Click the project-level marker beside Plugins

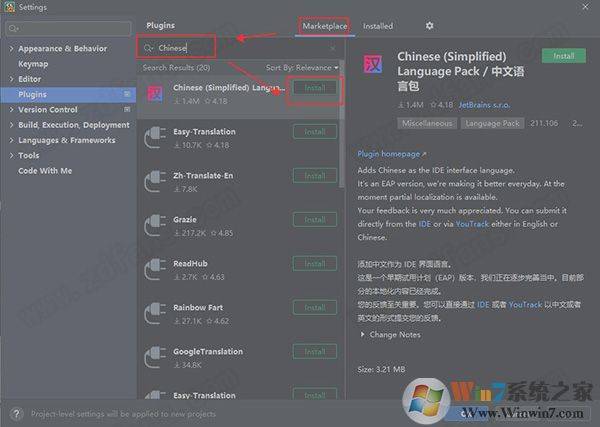(x=127, y=94)
